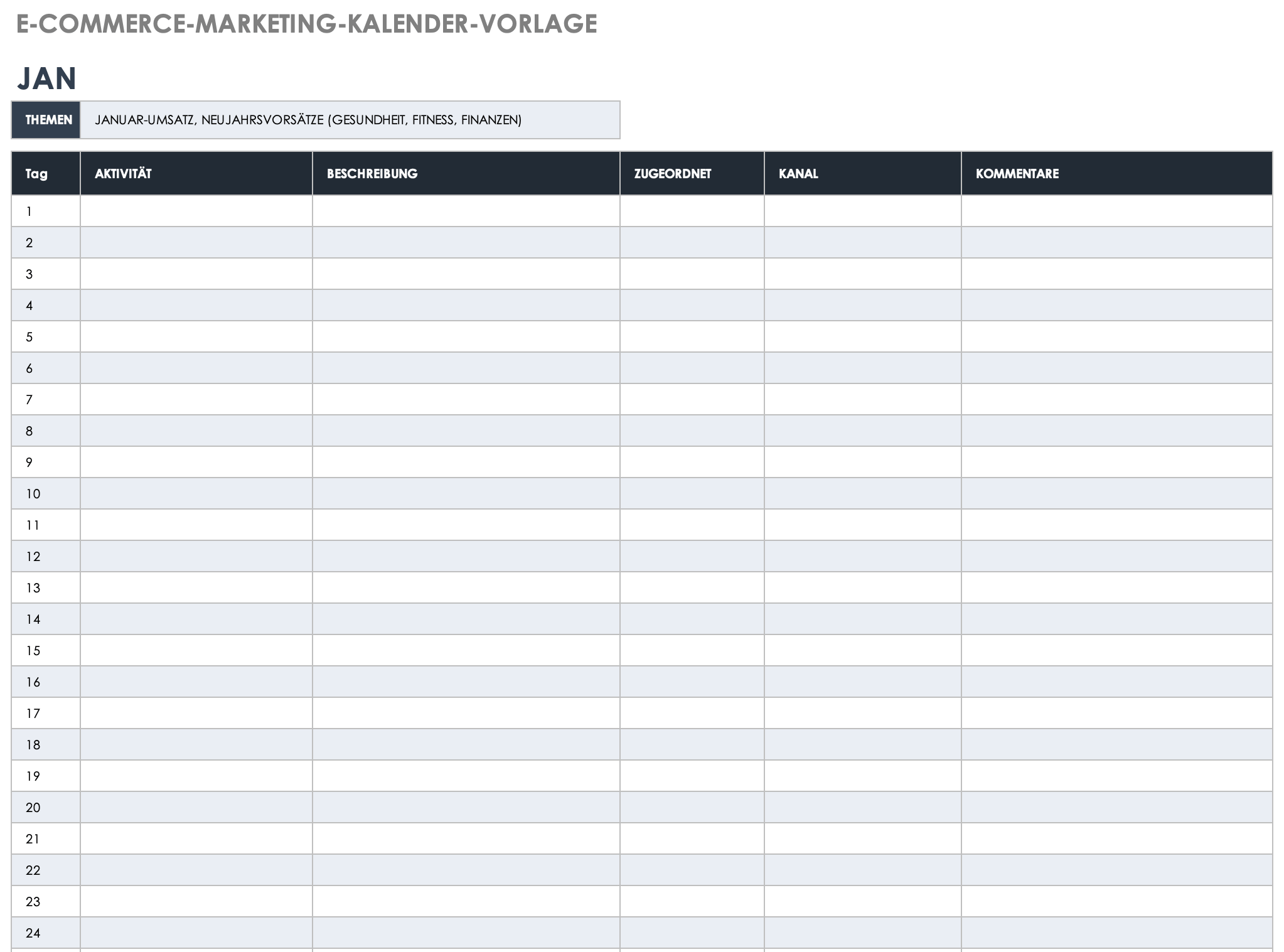Select day 16 cell
This screenshot has width=1284, height=952.
click(46, 682)
